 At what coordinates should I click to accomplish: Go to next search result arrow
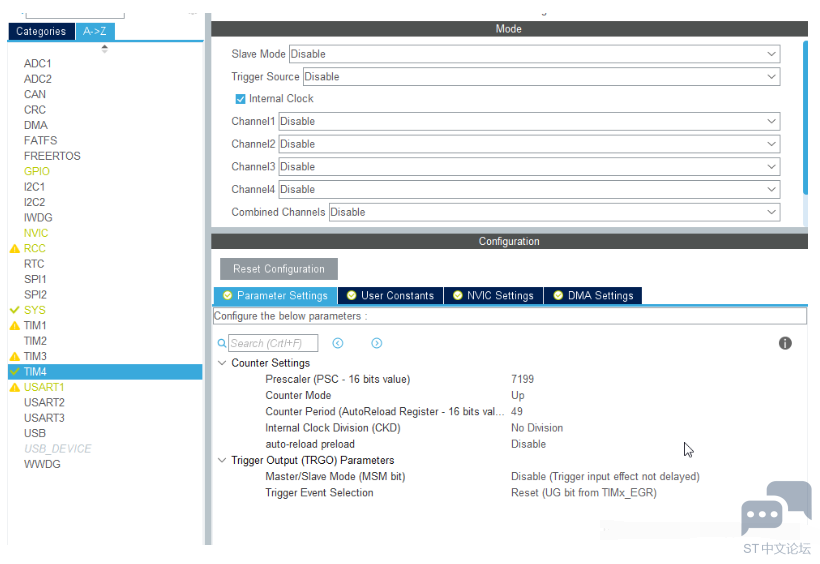click(x=377, y=343)
